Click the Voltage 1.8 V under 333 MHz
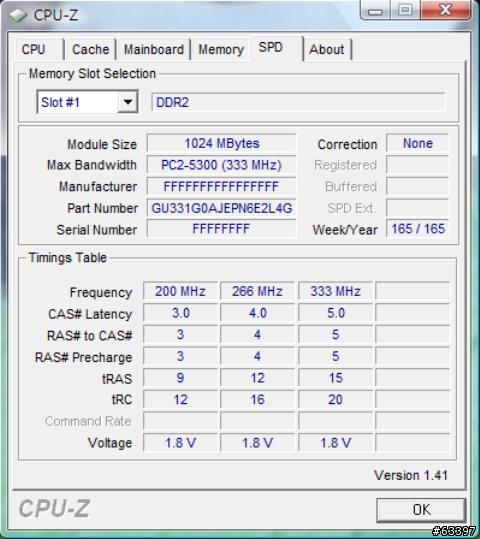 coord(336,443)
